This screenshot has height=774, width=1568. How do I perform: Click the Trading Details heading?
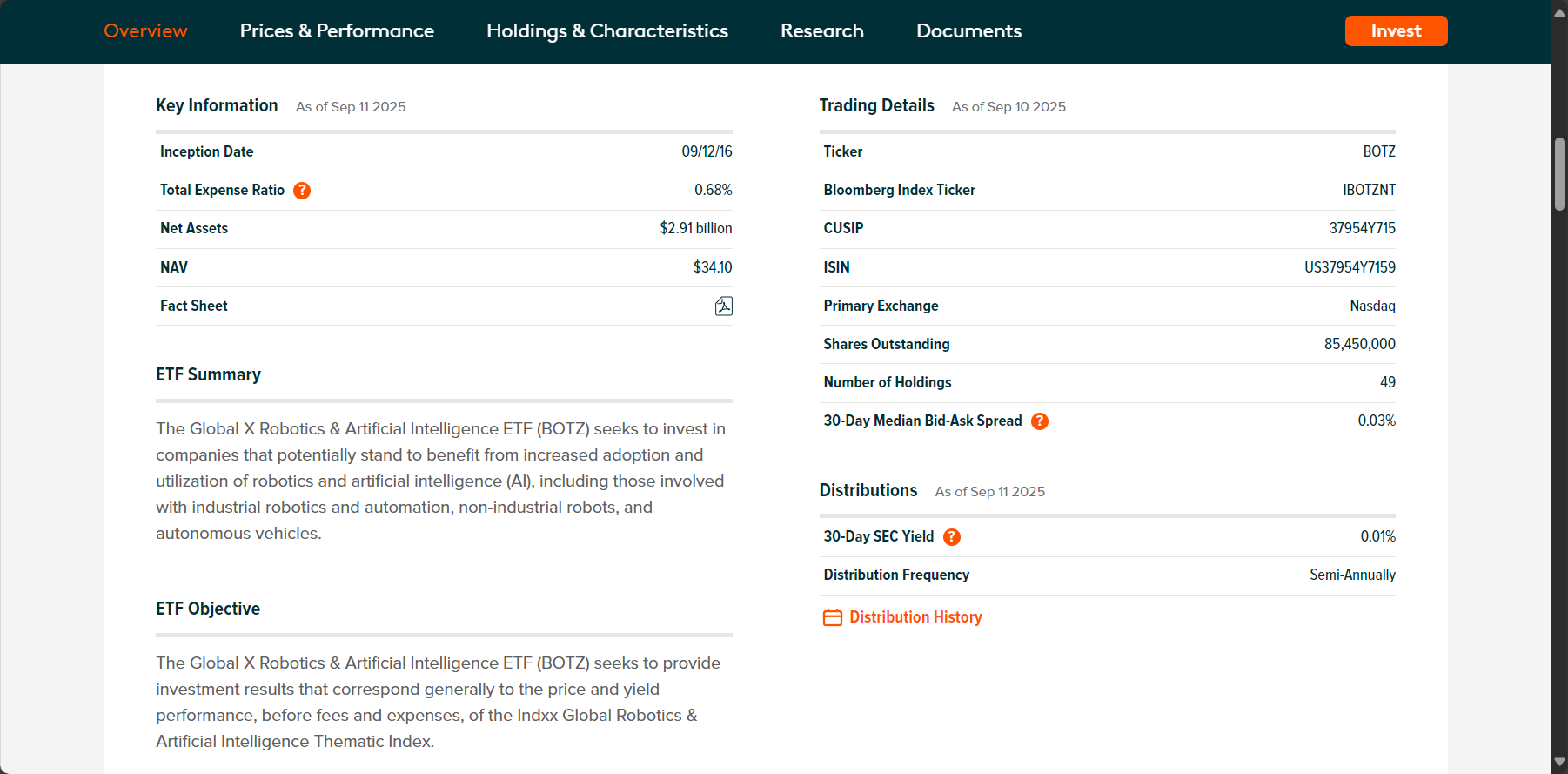click(x=876, y=105)
